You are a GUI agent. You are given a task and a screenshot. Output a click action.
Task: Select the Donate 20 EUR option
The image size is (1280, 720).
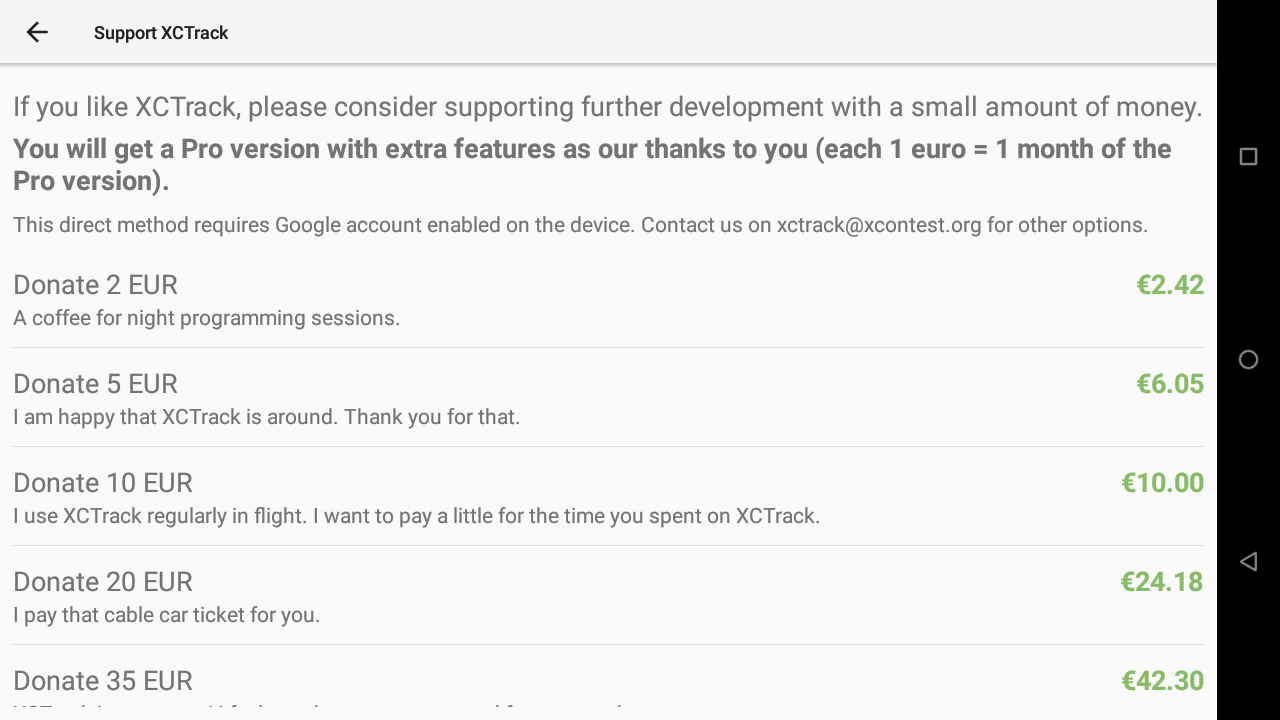608,596
